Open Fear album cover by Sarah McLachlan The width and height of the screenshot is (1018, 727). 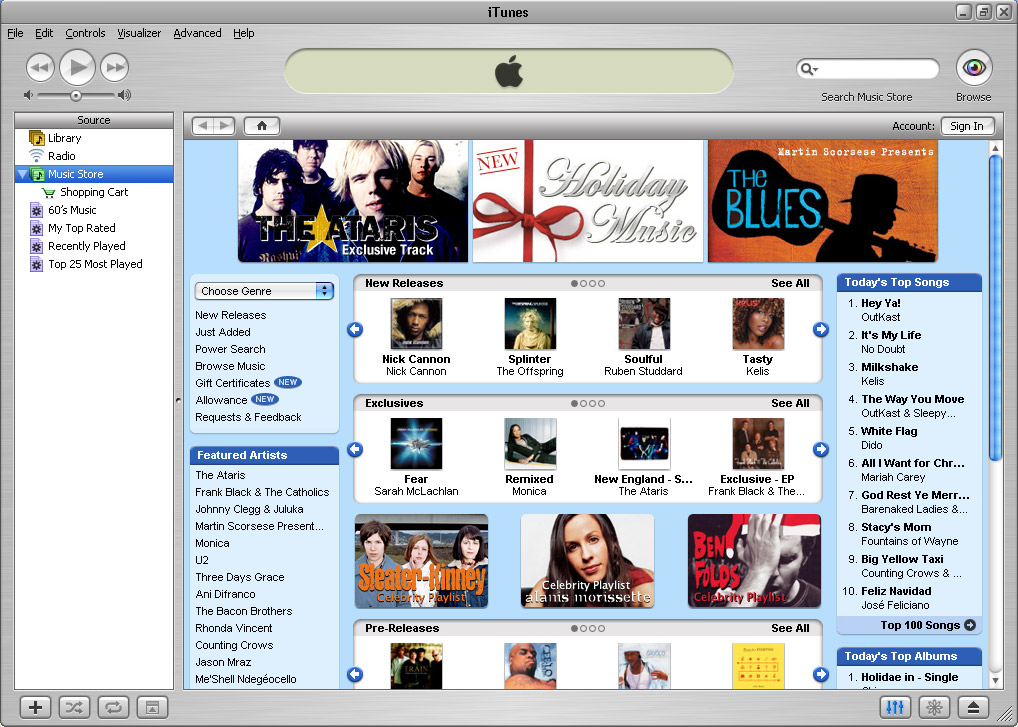pyautogui.click(x=416, y=444)
